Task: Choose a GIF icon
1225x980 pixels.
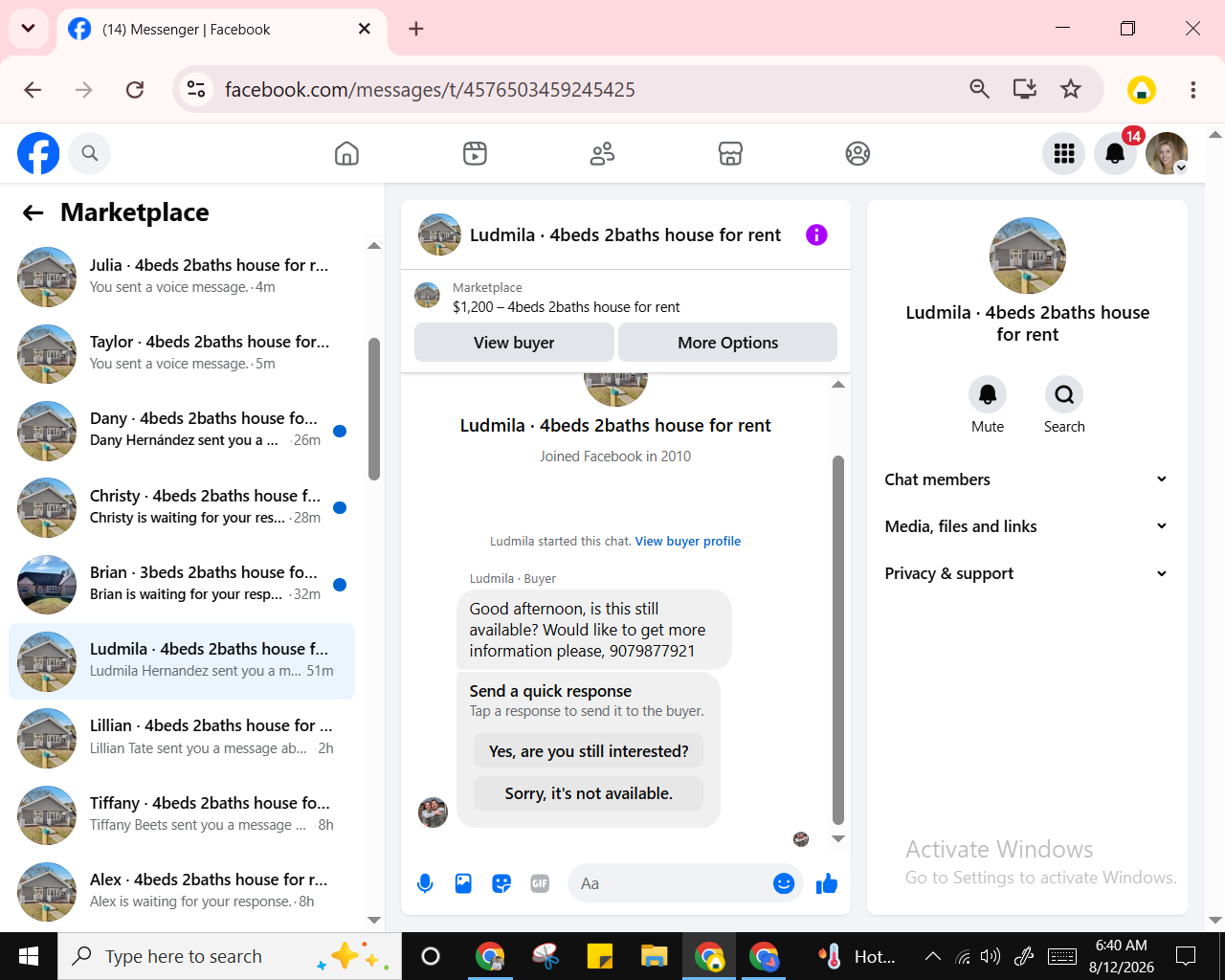Action: [540, 883]
